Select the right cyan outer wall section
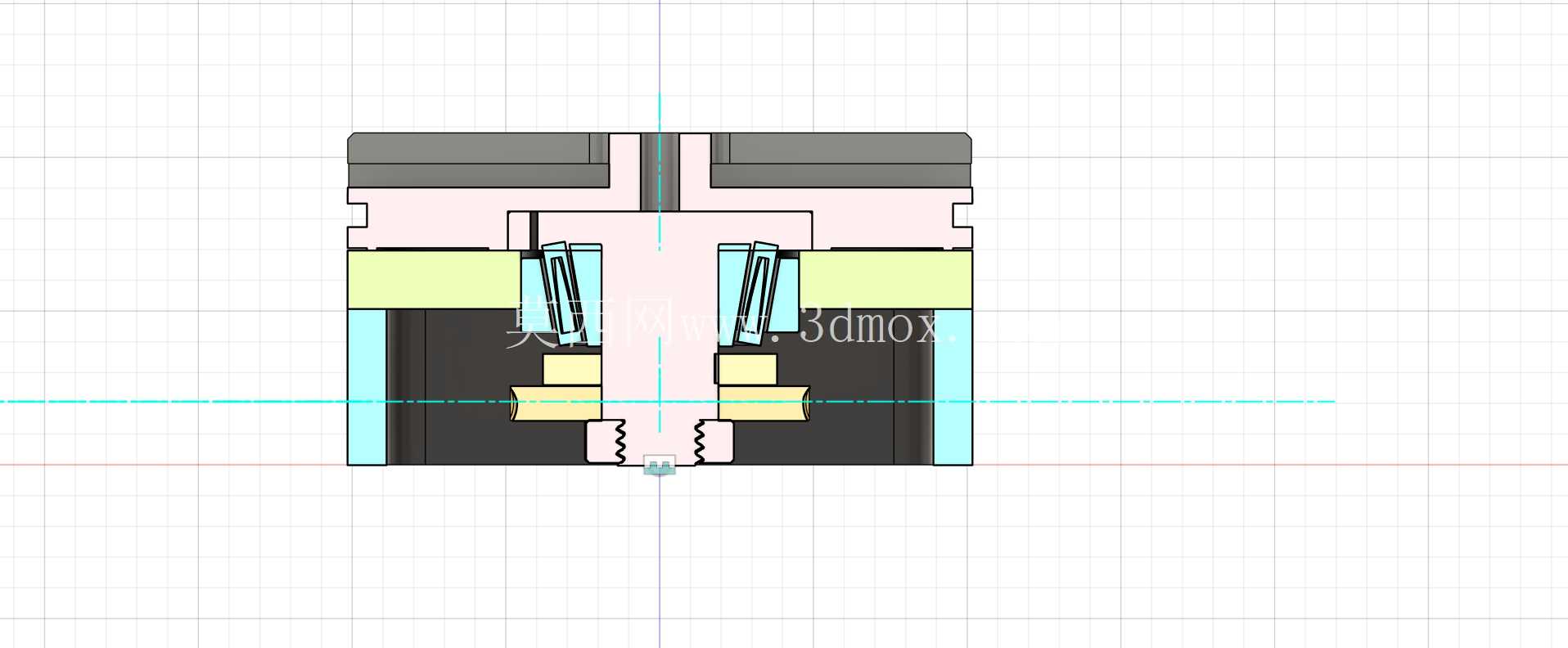The width and height of the screenshot is (1568, 648). click(x=953, y=387)
